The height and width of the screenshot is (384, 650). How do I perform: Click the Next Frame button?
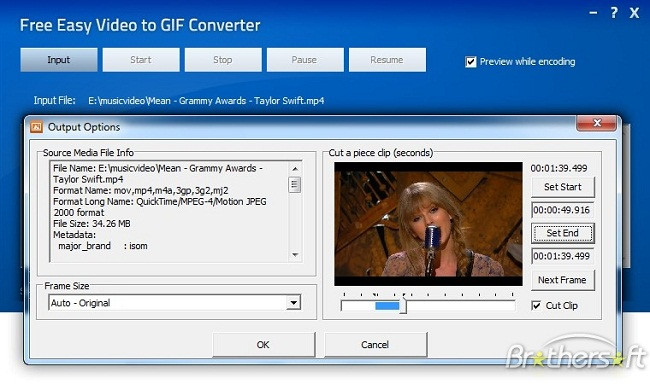(563, 280)
